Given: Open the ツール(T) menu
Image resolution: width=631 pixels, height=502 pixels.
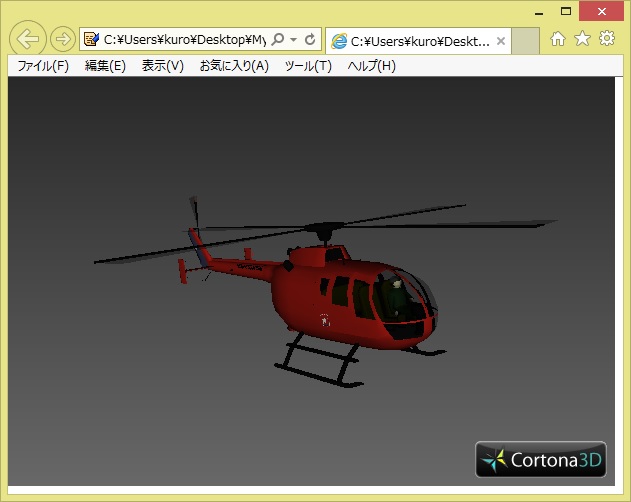Looking at the screenshot, I should [x=308, y=66].
